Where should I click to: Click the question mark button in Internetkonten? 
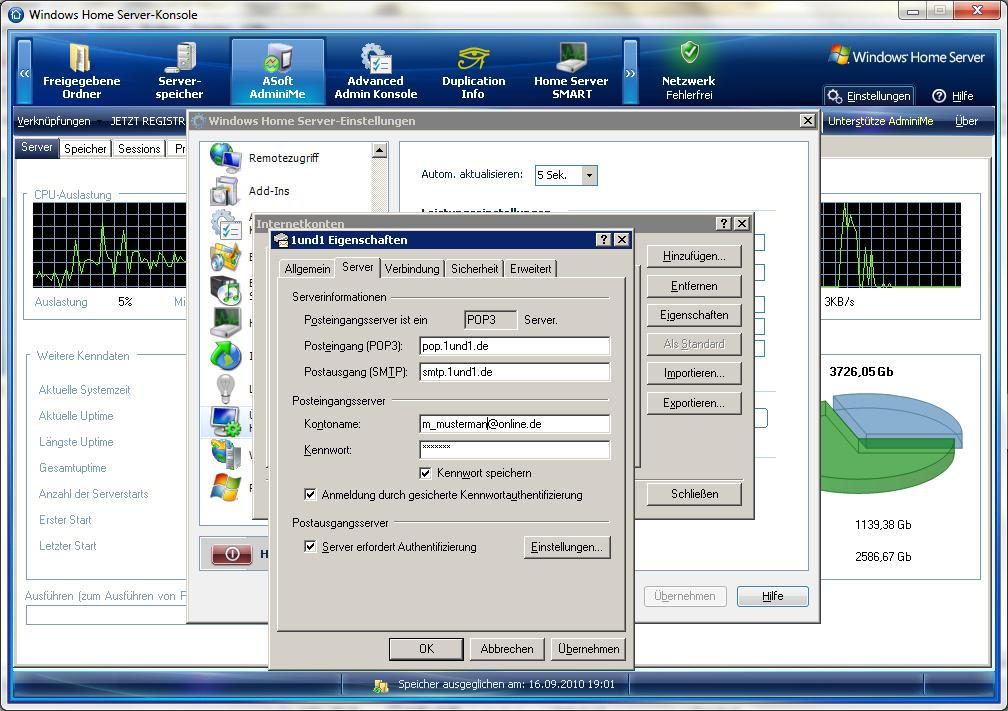pos(724,223)
